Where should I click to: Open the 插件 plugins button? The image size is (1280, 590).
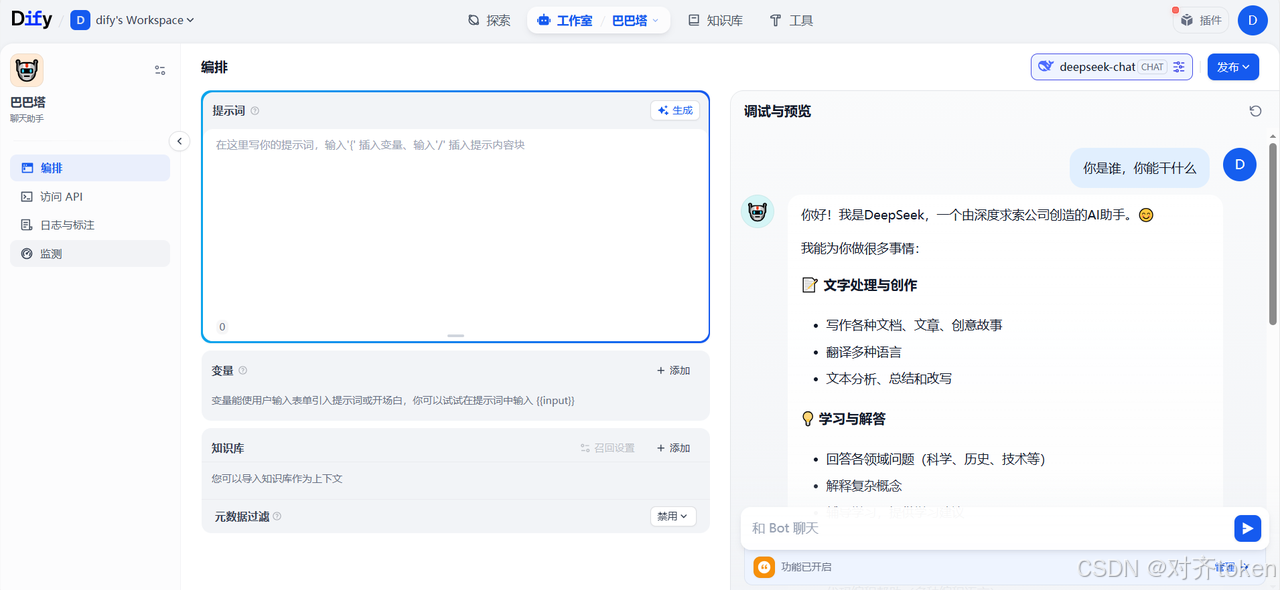(x=1200, y=20)
